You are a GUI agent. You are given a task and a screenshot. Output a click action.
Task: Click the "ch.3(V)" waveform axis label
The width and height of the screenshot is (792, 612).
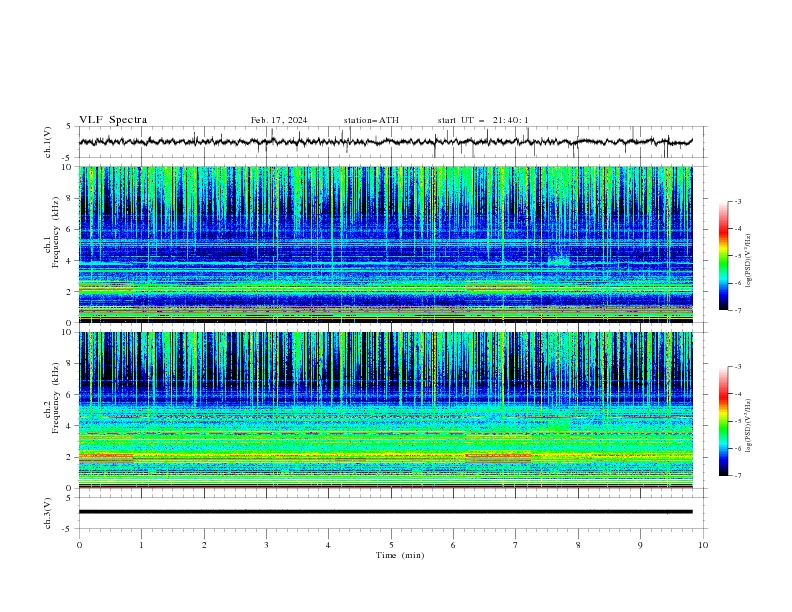48,513
